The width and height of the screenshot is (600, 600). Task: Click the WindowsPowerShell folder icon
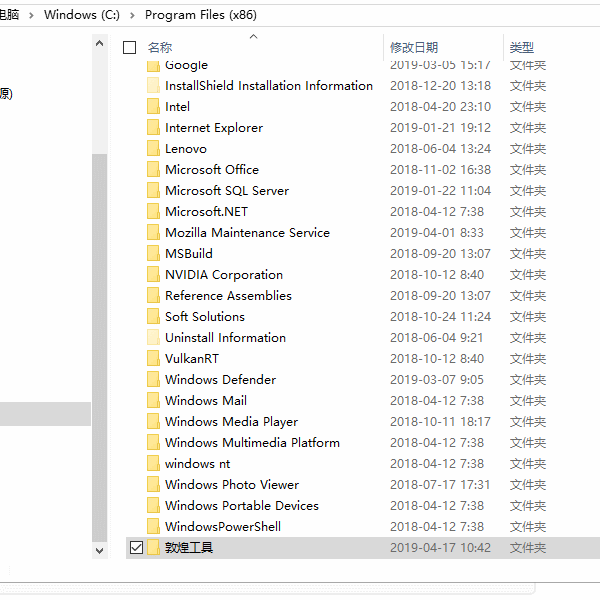(153, 527)
